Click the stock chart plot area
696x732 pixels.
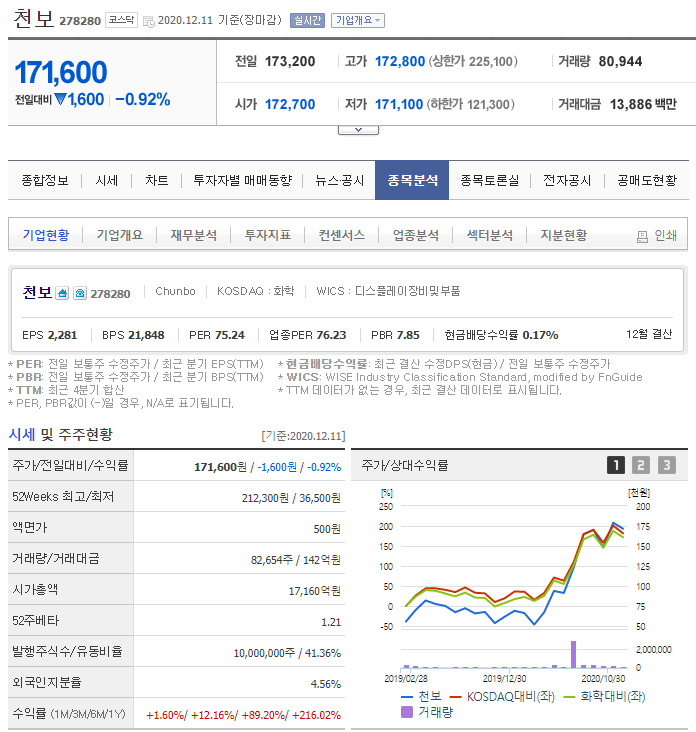point(513,567)
